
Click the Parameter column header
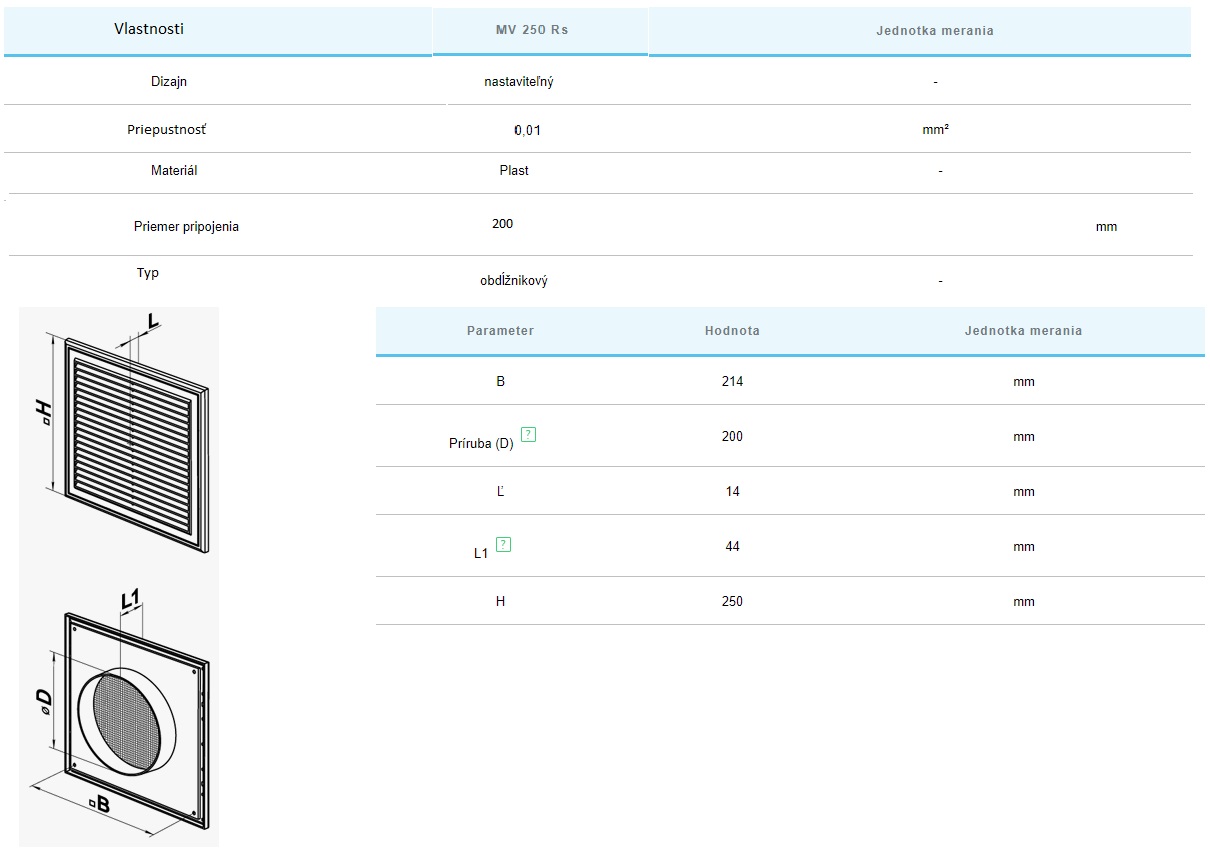(500, 331)
